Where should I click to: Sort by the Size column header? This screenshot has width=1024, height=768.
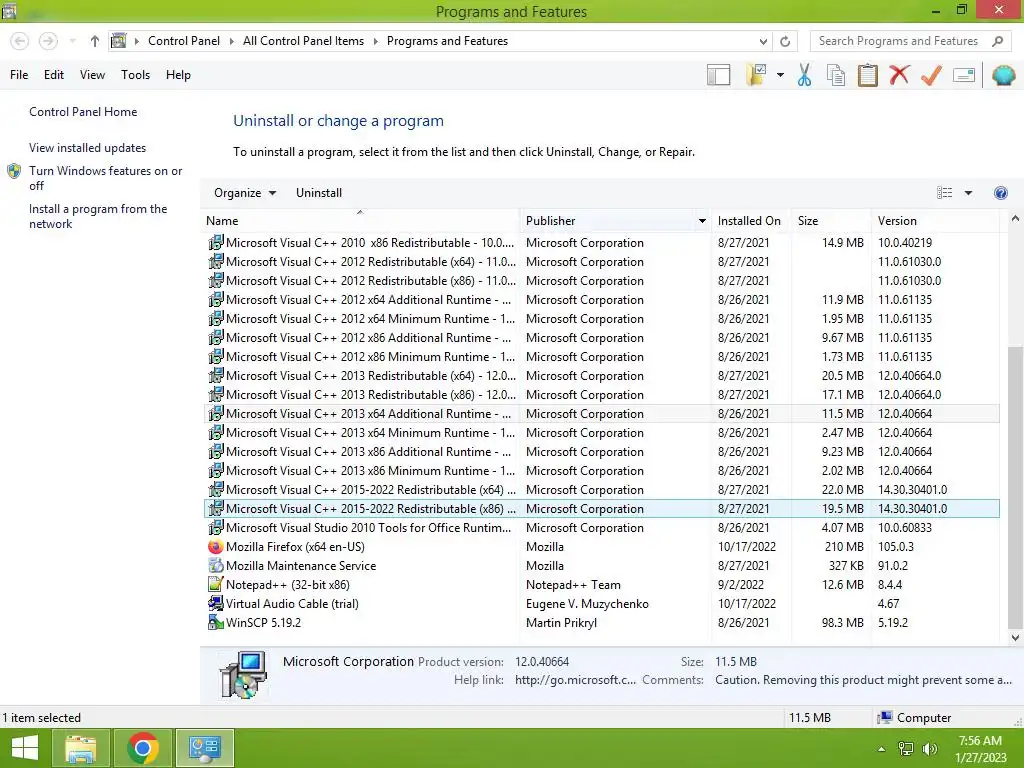pos(831,221)
